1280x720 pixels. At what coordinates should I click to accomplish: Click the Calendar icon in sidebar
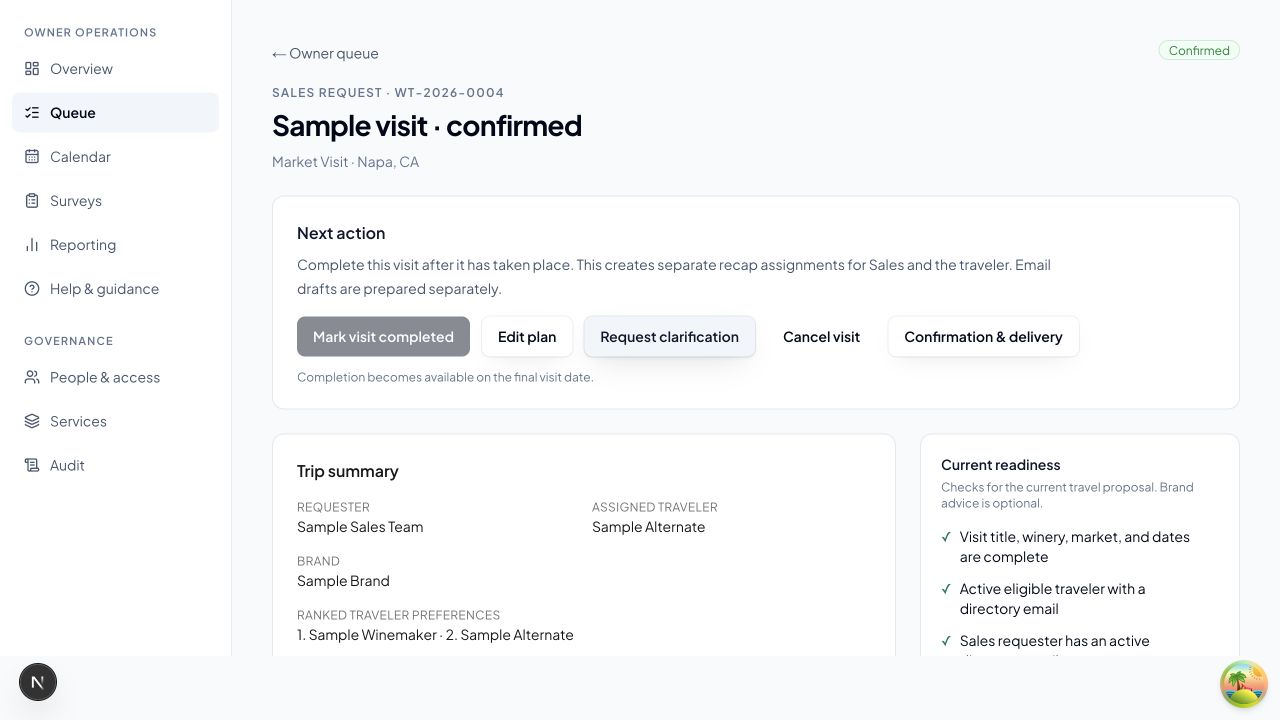pos(32,157)
